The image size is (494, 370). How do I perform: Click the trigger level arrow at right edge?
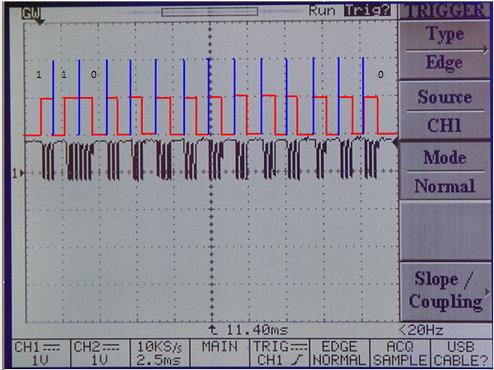pos(396,143)
